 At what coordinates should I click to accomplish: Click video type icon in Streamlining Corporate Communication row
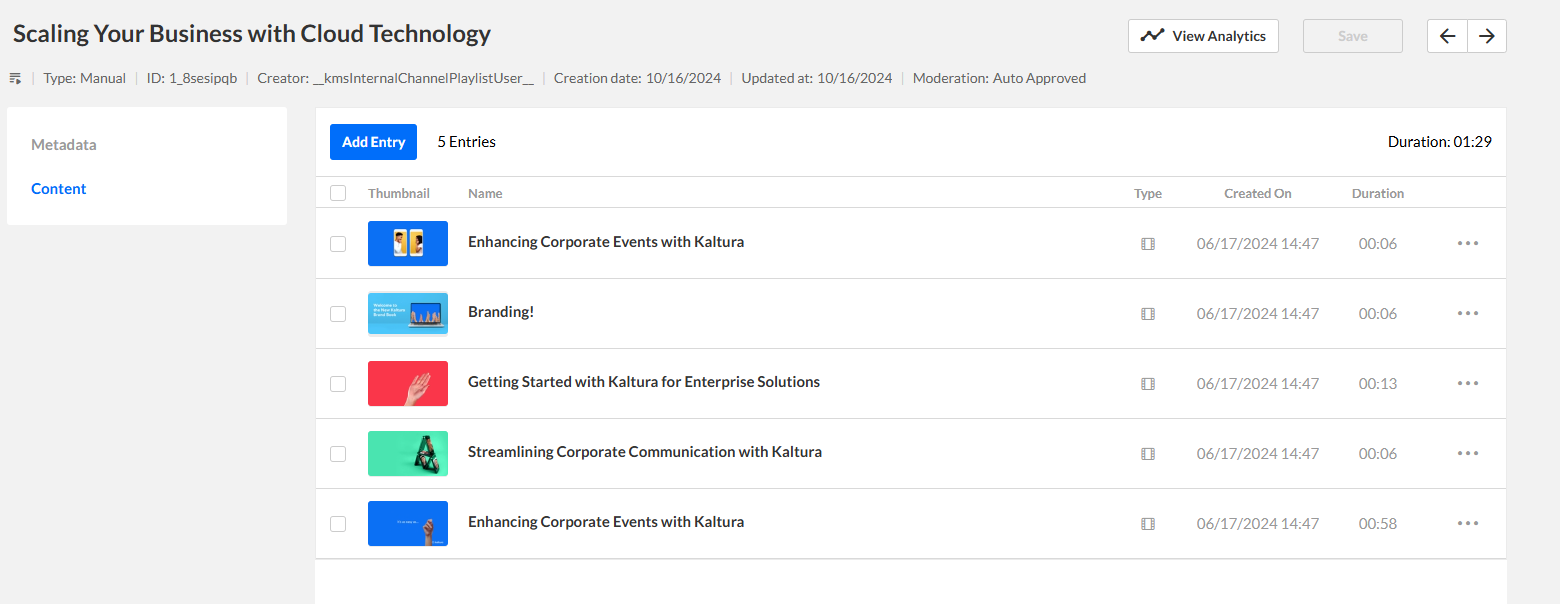coord(1148,454)
